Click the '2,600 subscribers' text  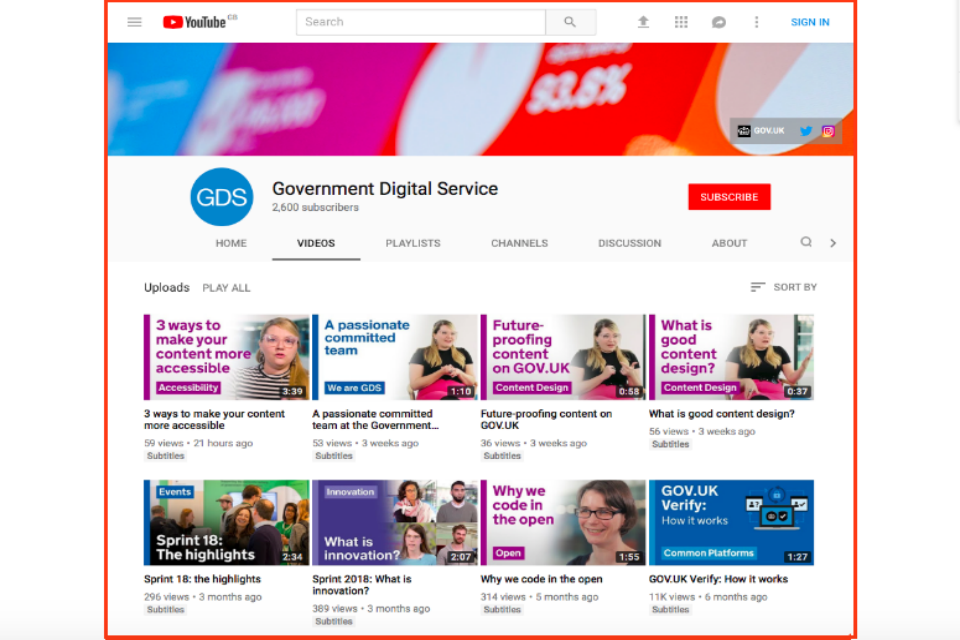315,208
